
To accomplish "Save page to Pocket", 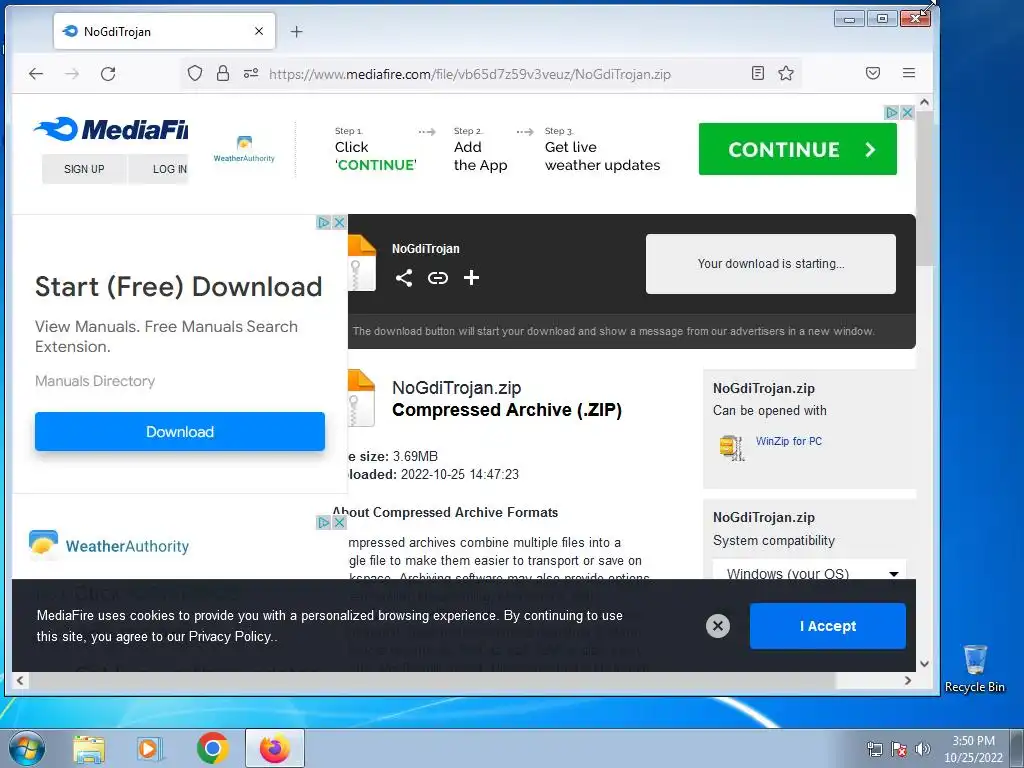I will [x=872, y=73].
